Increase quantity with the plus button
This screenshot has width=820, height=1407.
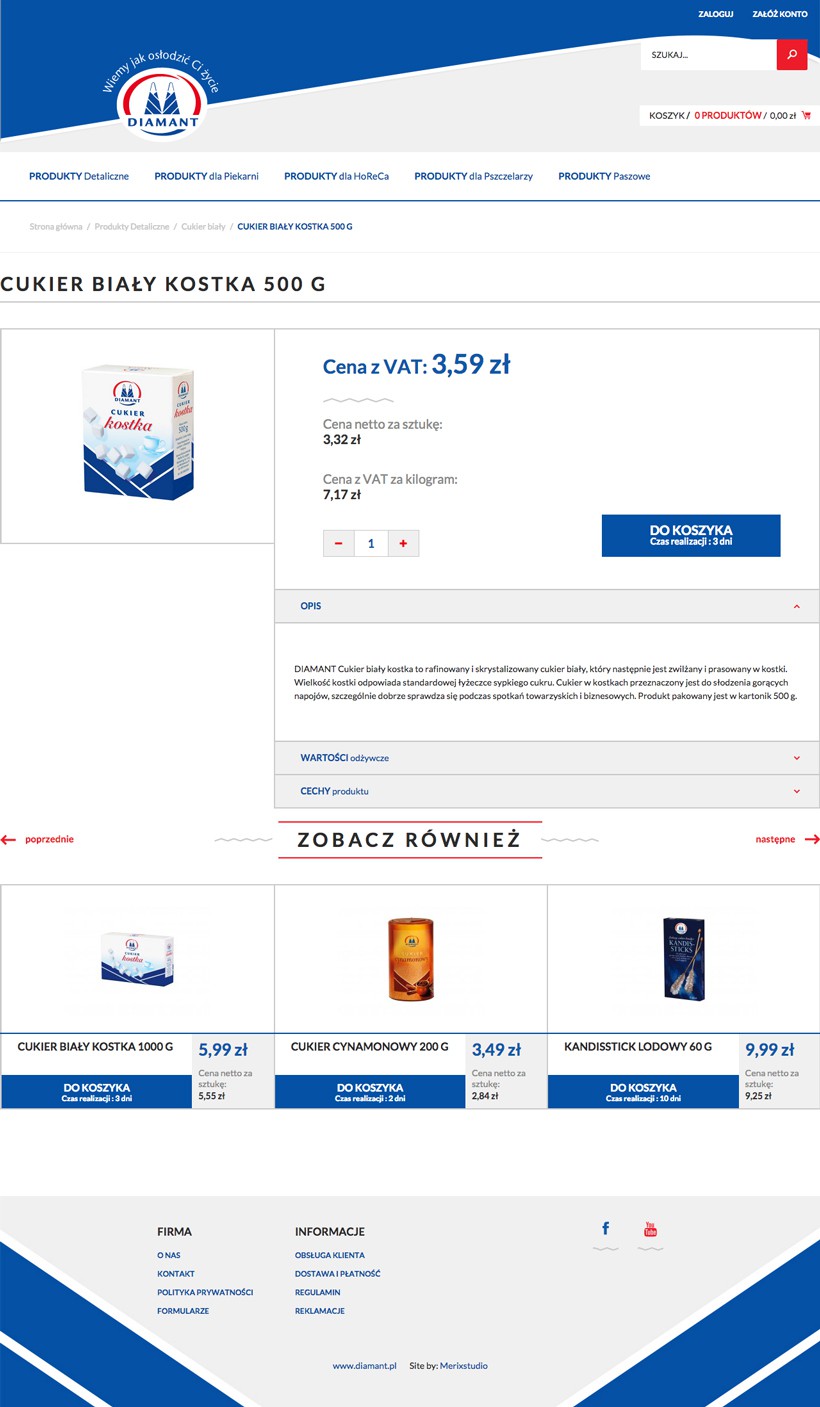(x=403, y=543)
